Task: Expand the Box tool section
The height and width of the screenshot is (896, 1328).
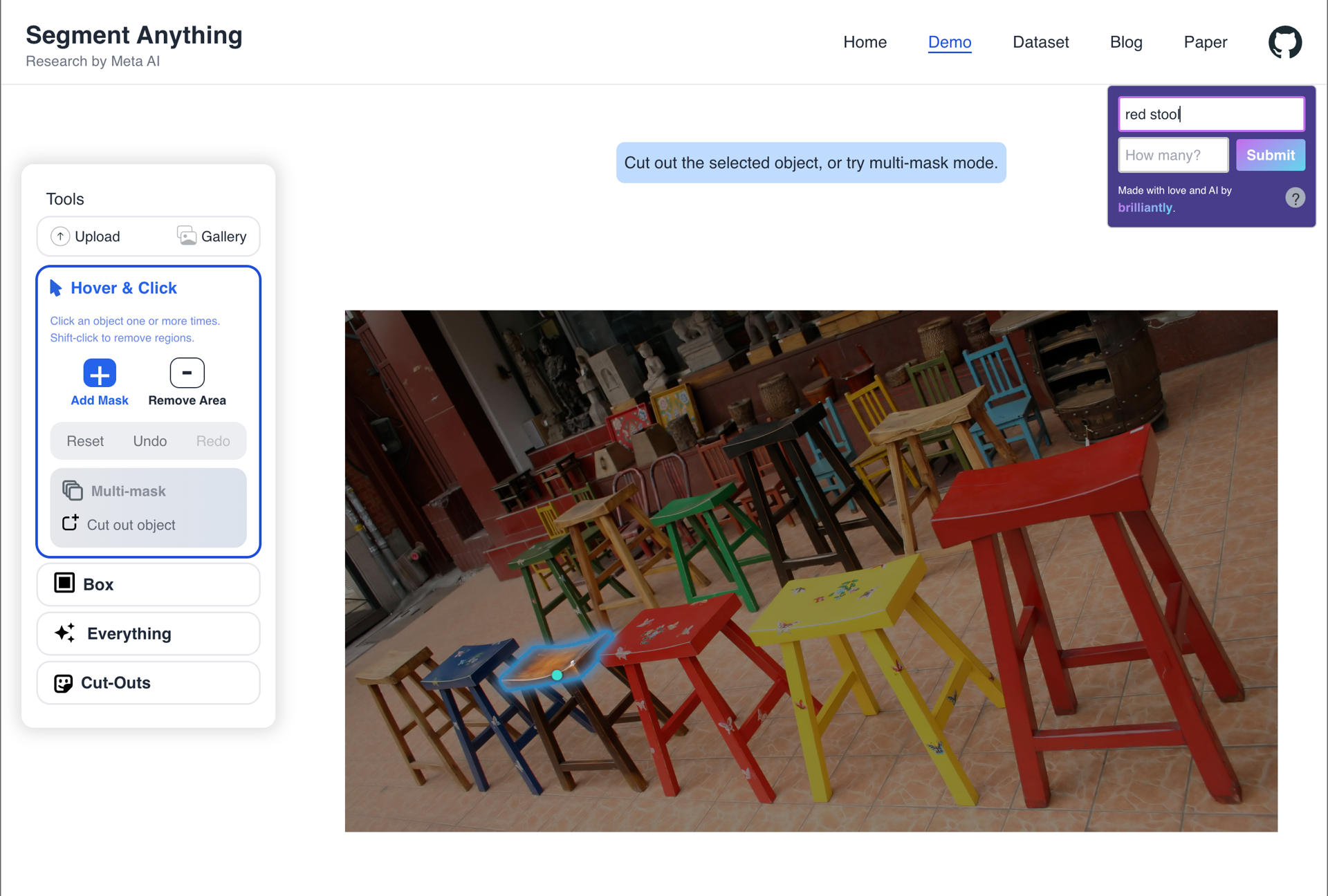Action: pos(148,584)
